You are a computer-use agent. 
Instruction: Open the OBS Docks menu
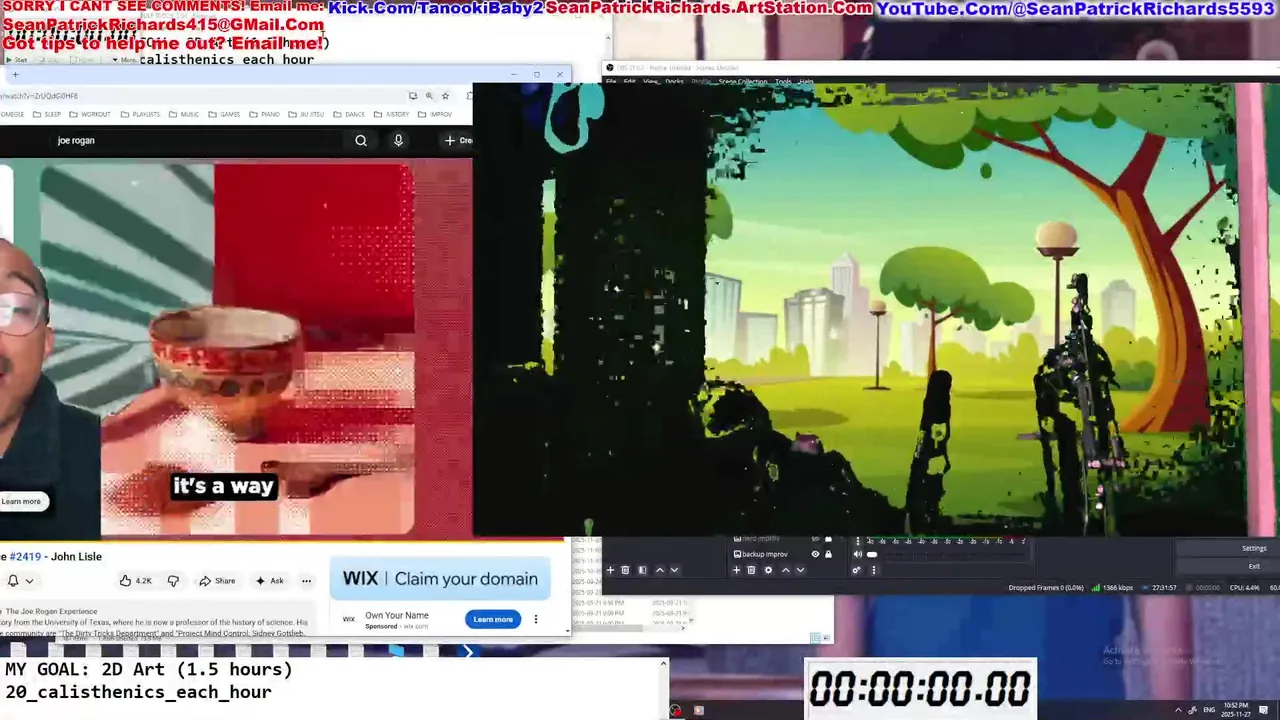(674, 82)
